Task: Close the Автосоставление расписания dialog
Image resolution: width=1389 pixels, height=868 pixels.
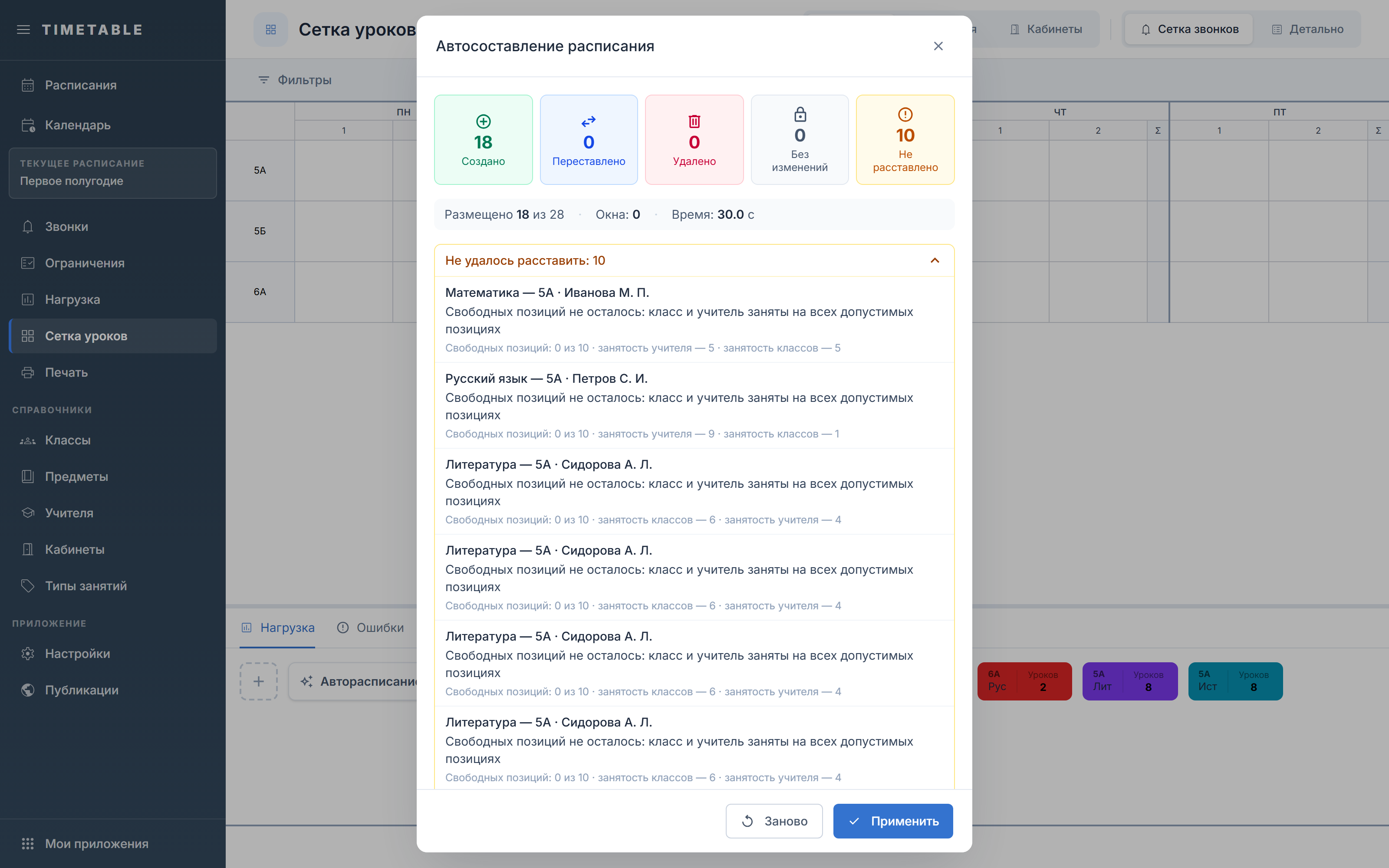Action: pos(938,46)
